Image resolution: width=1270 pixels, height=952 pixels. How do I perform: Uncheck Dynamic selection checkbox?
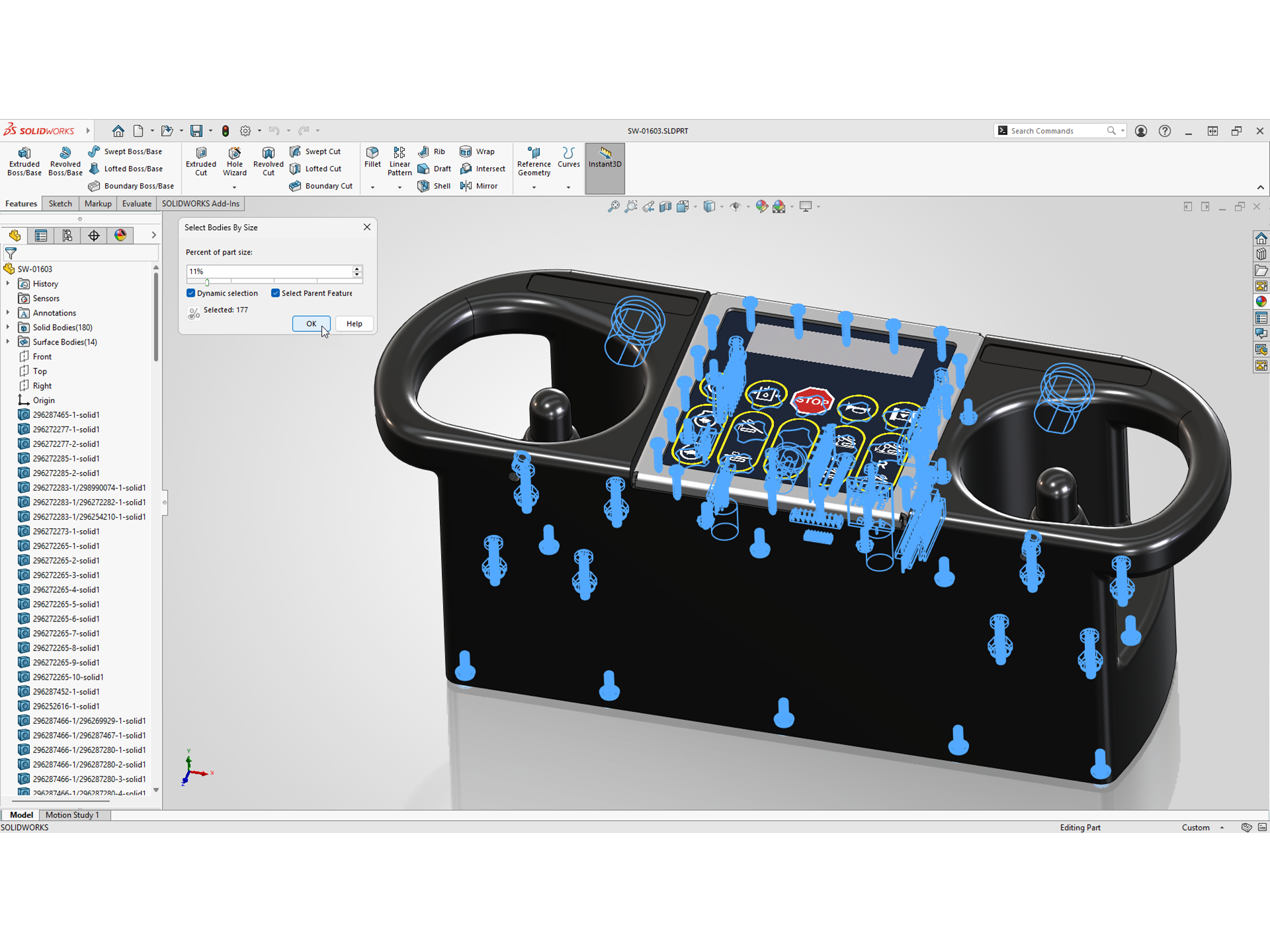[190, 293]
